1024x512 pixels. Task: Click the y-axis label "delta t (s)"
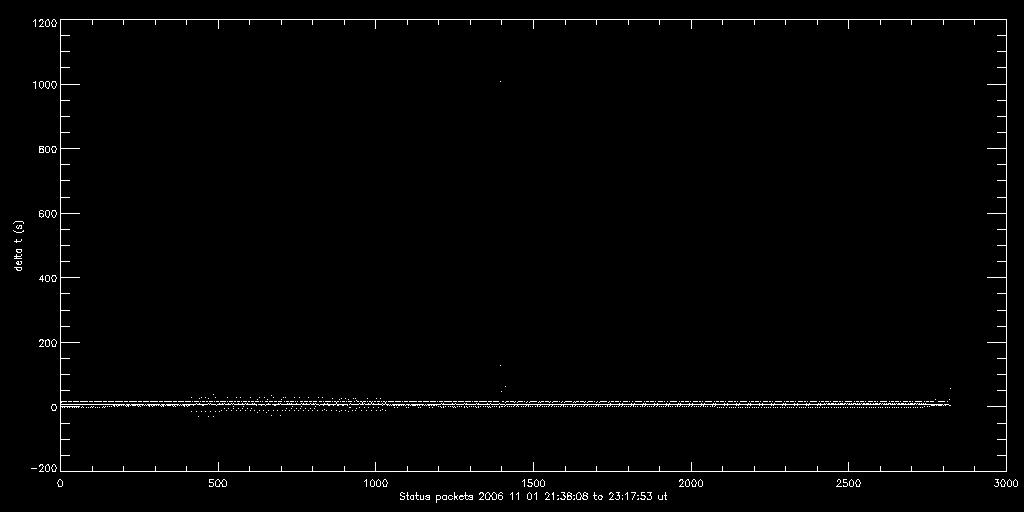point(19,245)
